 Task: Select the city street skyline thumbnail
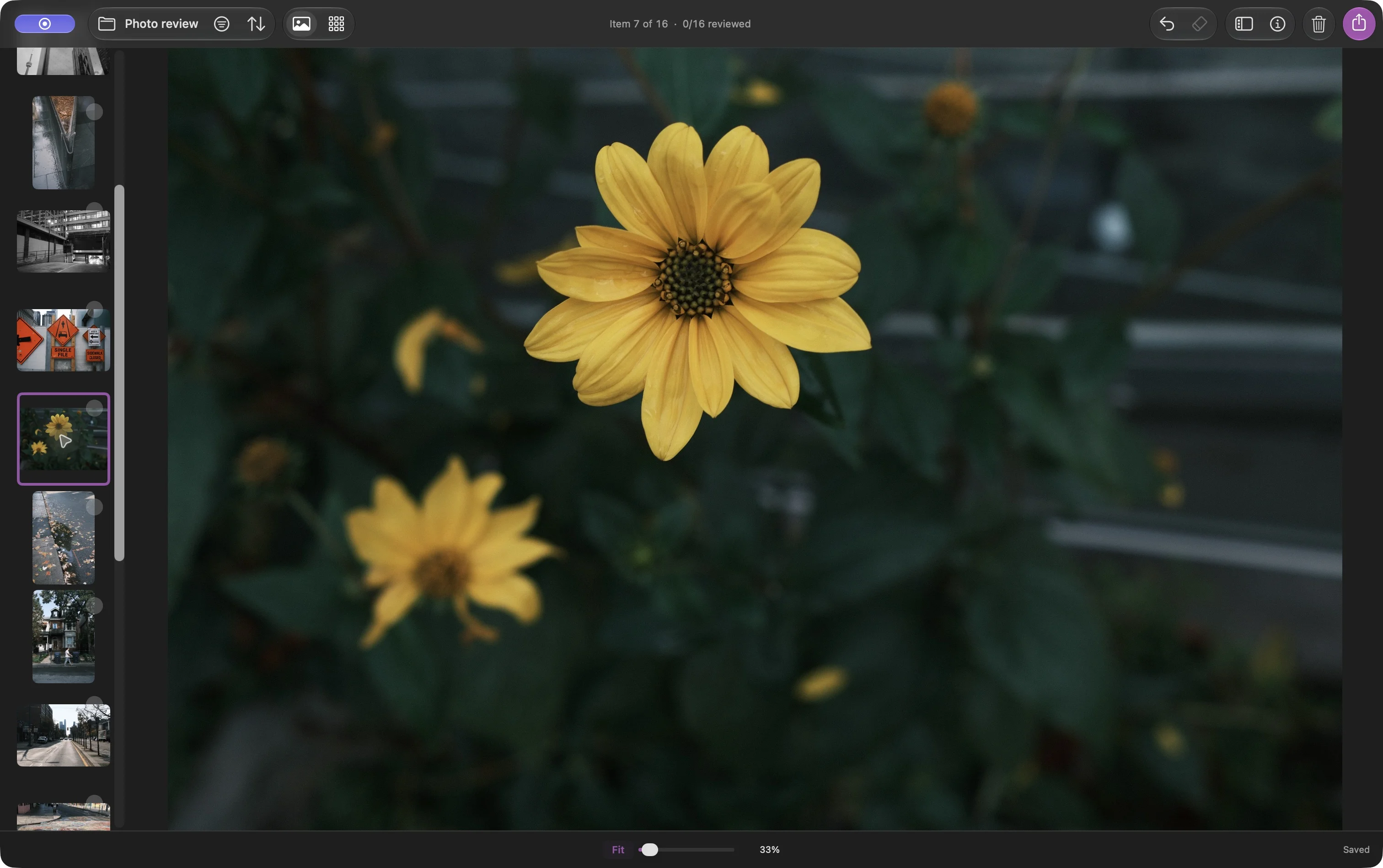63,735
